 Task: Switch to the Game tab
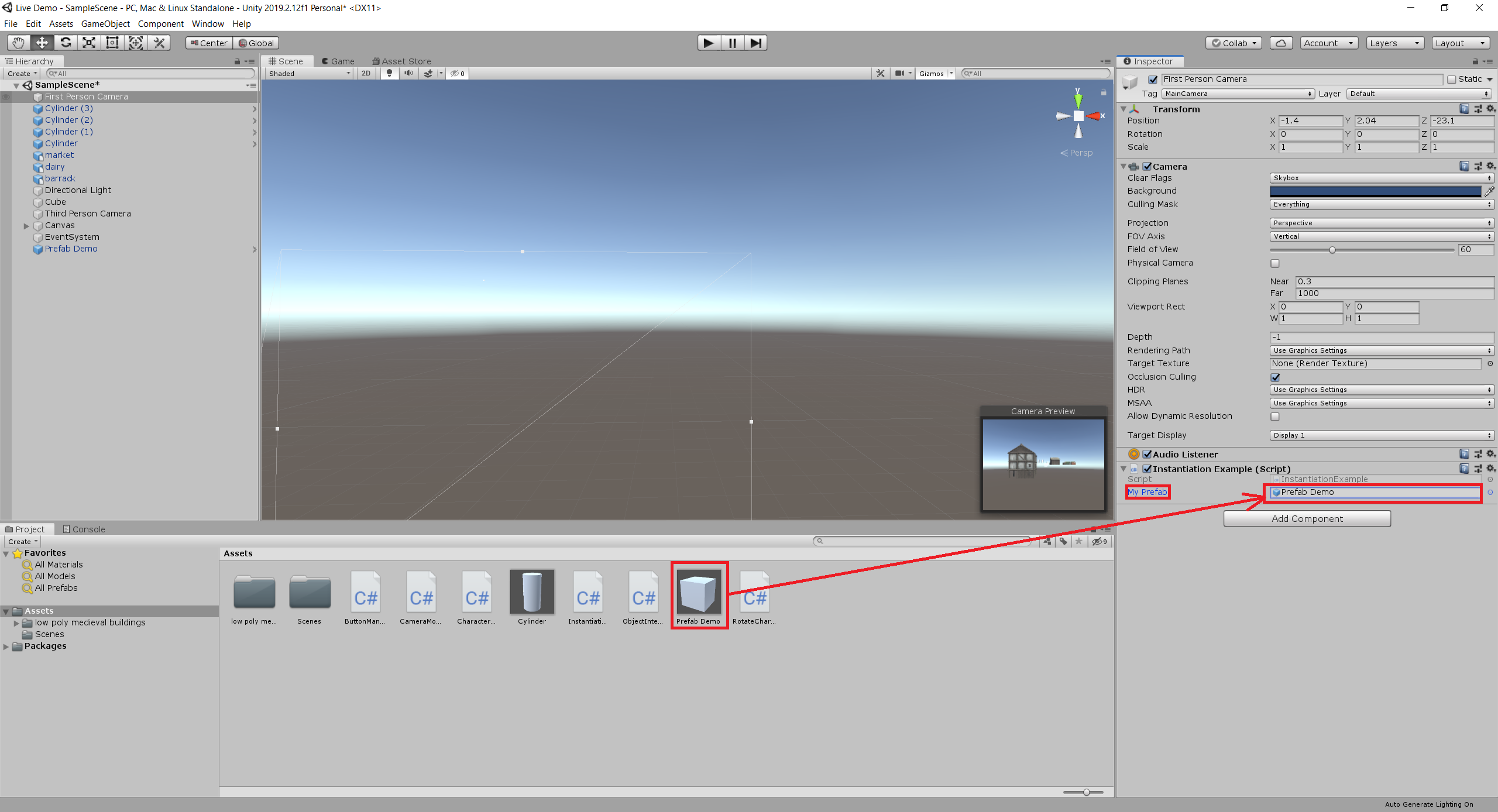click(x=340, y=60)
